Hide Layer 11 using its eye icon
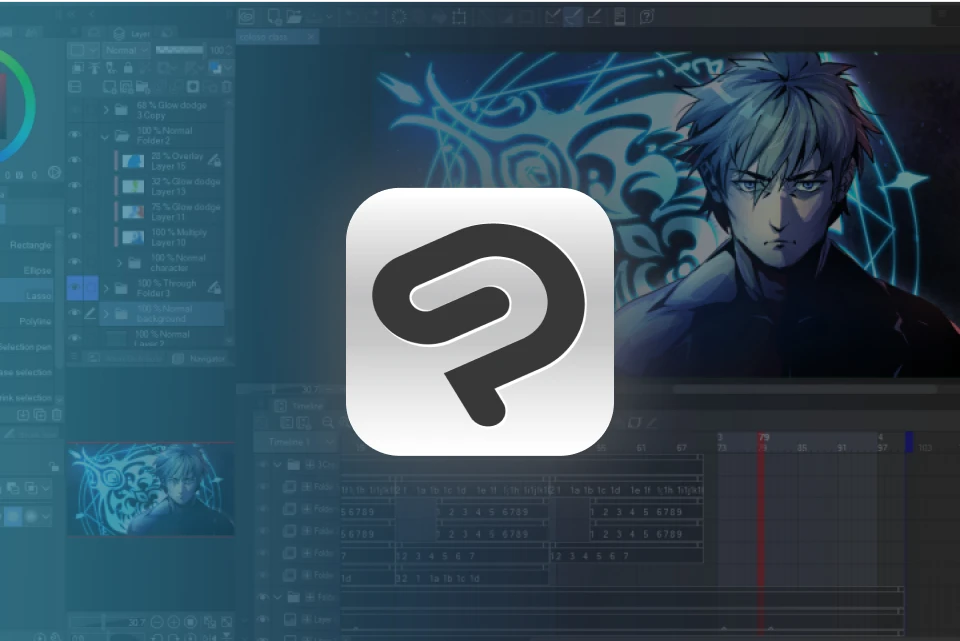 point(75,211)
